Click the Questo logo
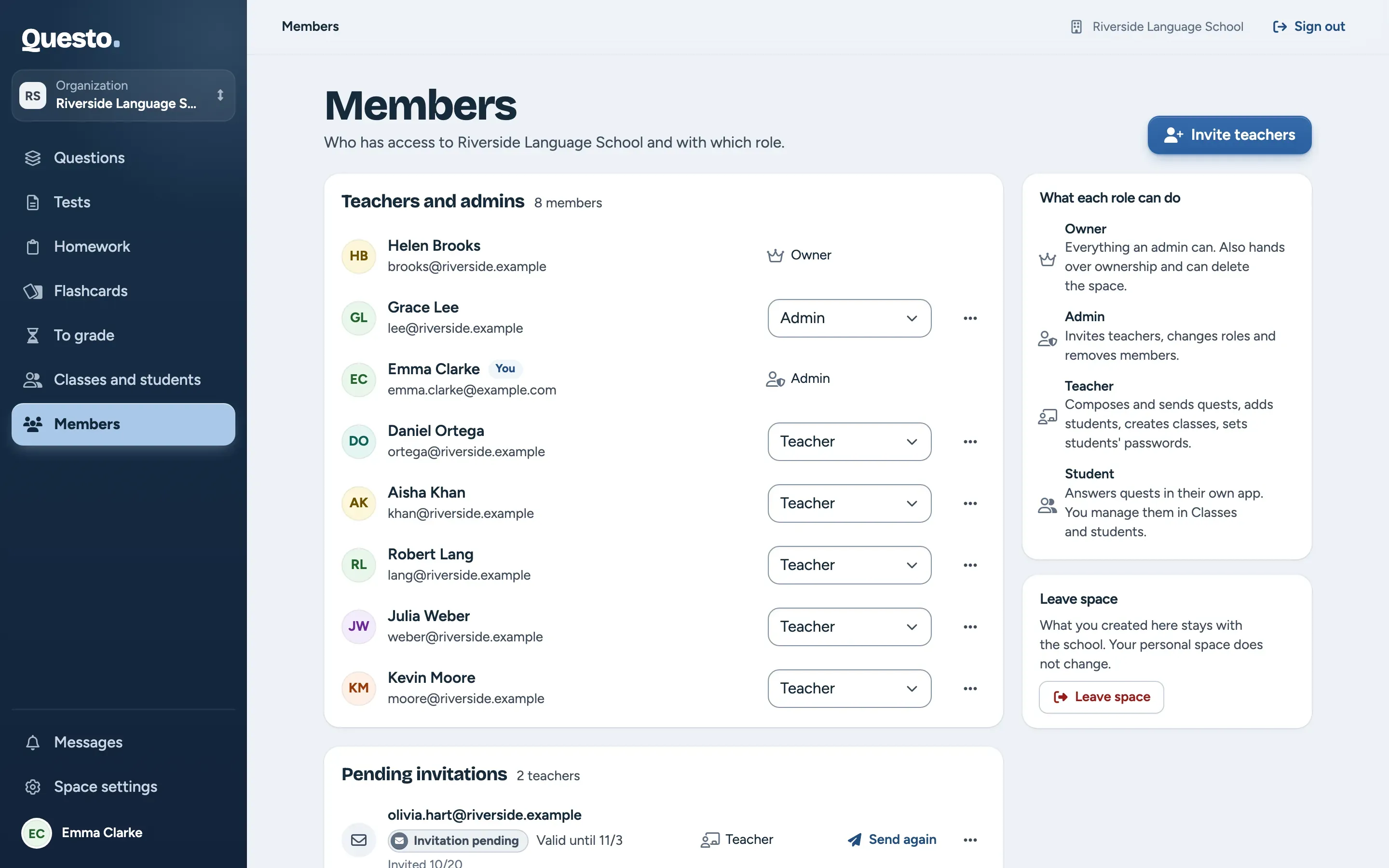This screenshot has height=868, width=1389. tap(70, 39)
